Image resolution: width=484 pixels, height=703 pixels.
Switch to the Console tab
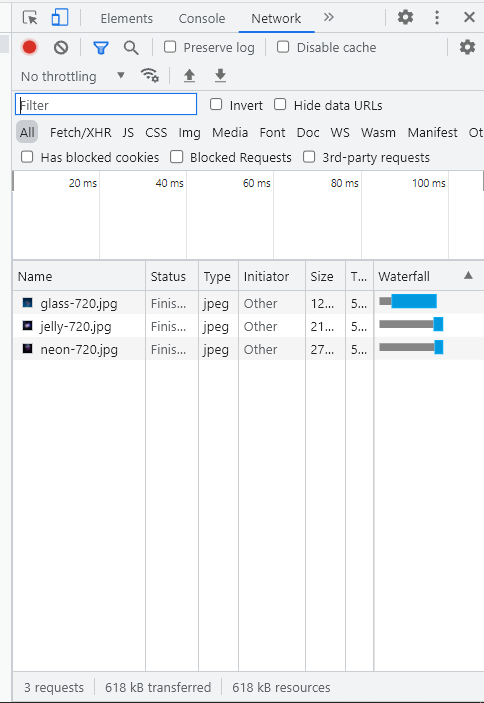tap(202, 18)
